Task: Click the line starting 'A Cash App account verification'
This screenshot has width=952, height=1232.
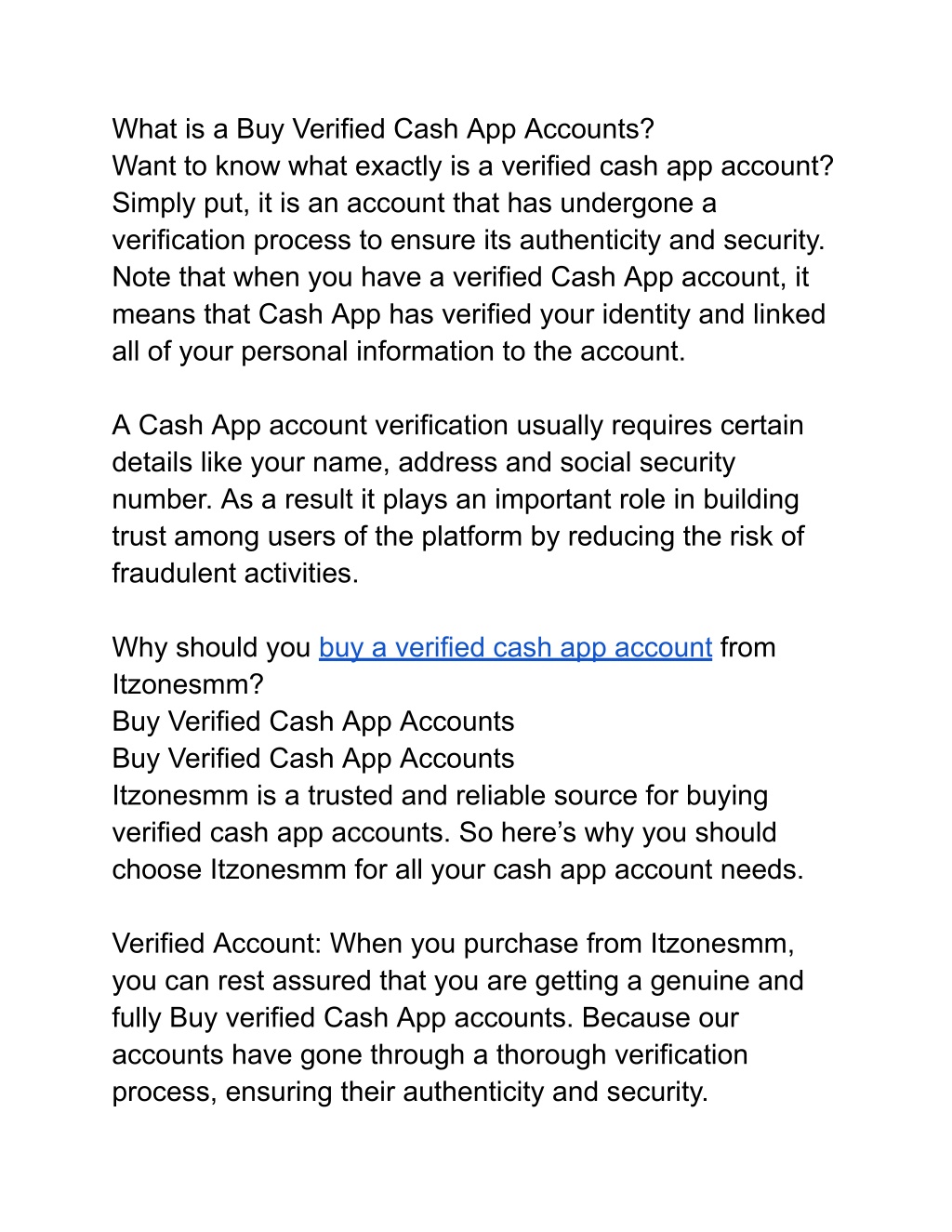Action: click(457, 426)
